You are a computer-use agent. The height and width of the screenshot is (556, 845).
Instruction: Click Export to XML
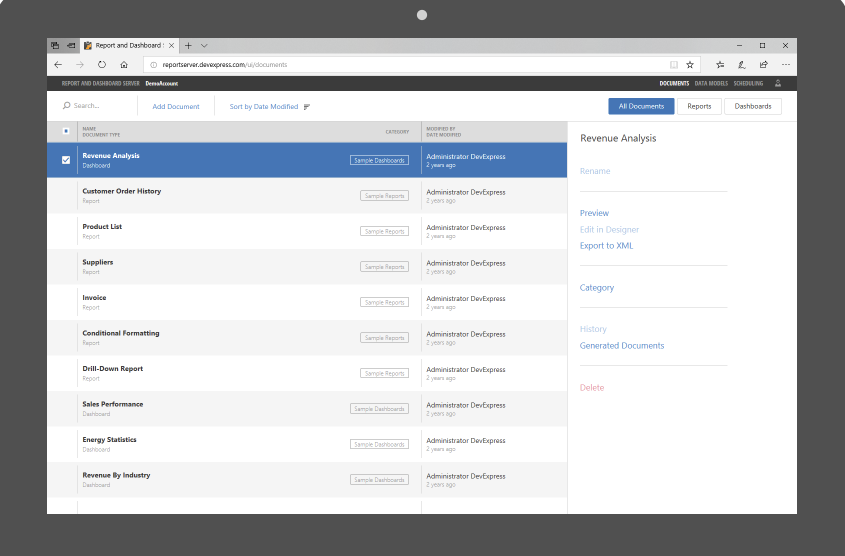click(606, 246)
